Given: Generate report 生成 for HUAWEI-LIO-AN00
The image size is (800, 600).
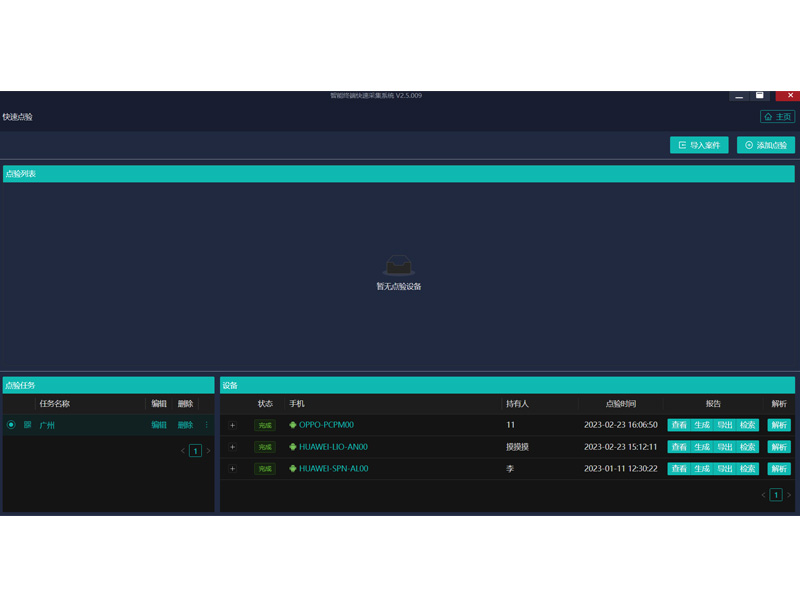Looking at the screenshot, I should (x=702, y=447).
